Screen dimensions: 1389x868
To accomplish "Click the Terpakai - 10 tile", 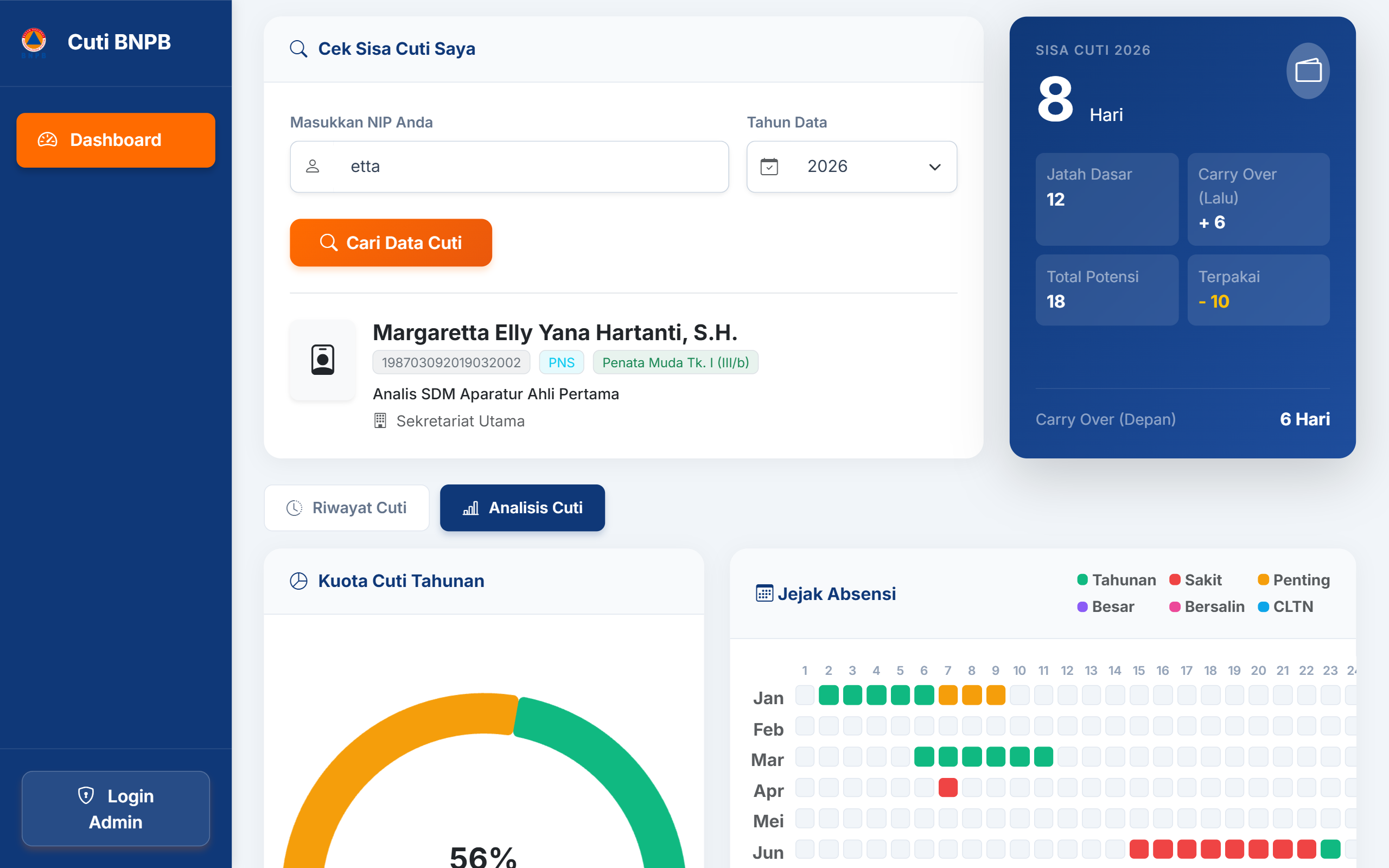I will [x=1258, y=290].
